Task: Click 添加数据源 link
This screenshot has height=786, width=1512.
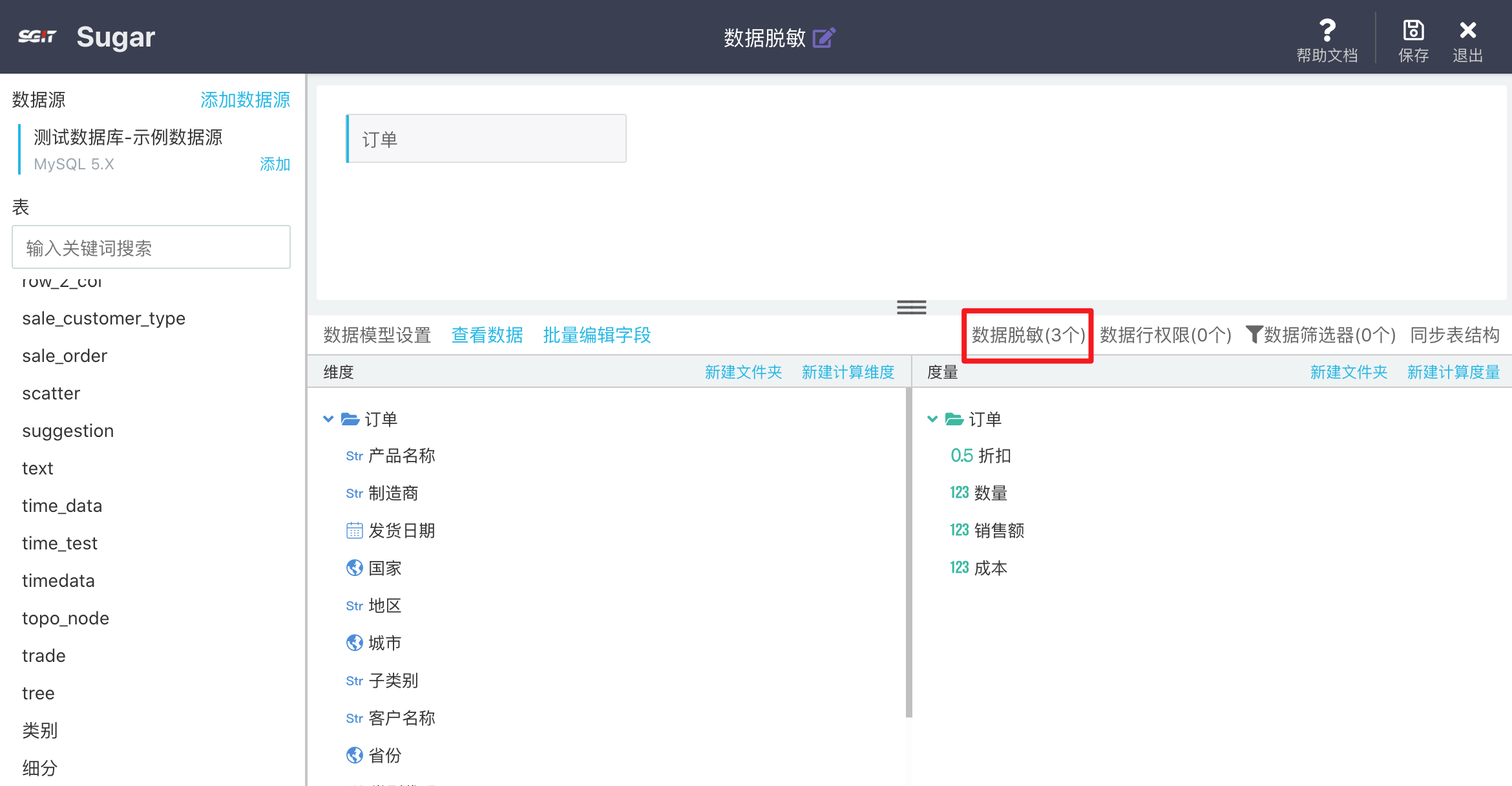Action: [x=245, y=100]
